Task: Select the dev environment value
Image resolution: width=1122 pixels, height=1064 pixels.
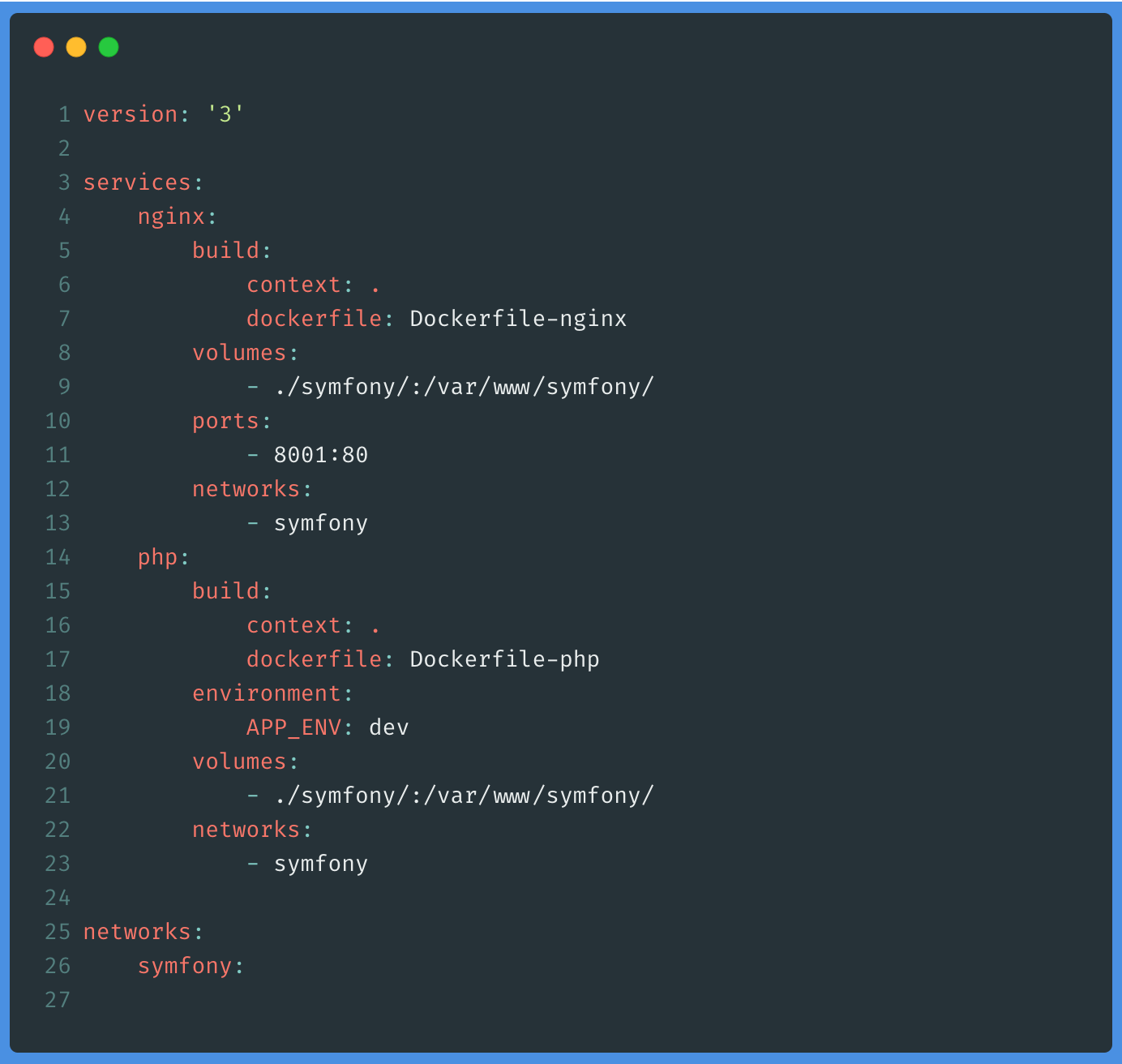Action: pyautogui.click(x=388, y=727)
